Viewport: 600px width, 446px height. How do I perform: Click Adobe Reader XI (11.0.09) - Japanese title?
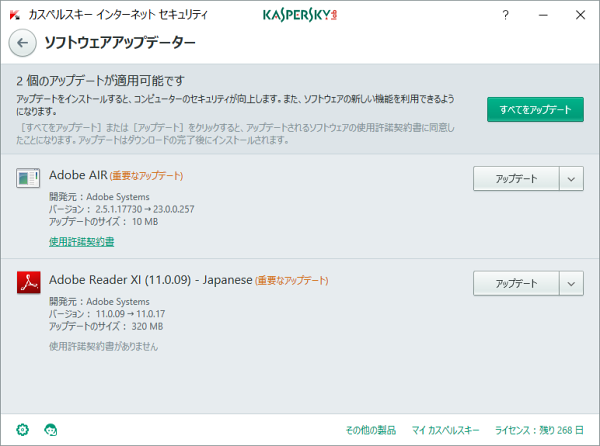point(150,280)
